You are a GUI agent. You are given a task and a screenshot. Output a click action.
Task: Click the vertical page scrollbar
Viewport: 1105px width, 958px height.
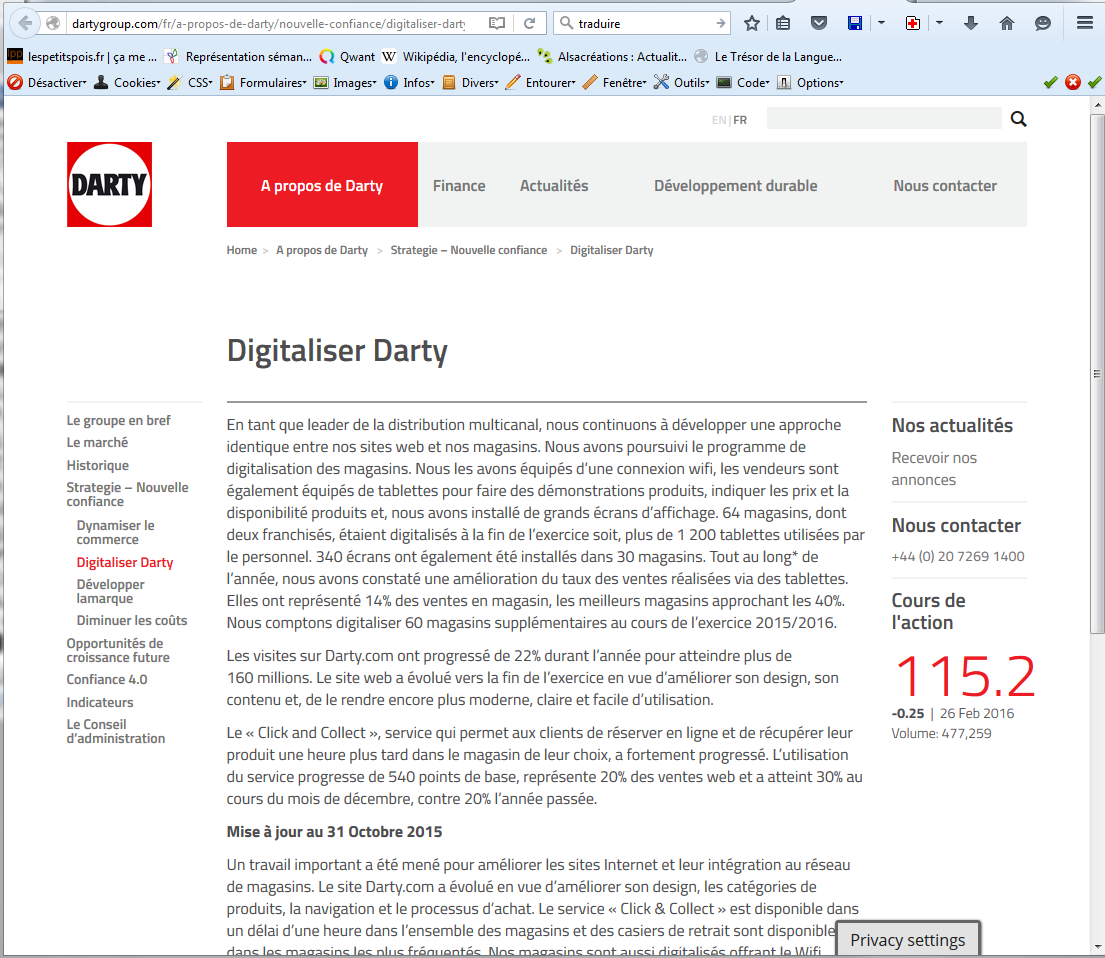click(1096, 400)
